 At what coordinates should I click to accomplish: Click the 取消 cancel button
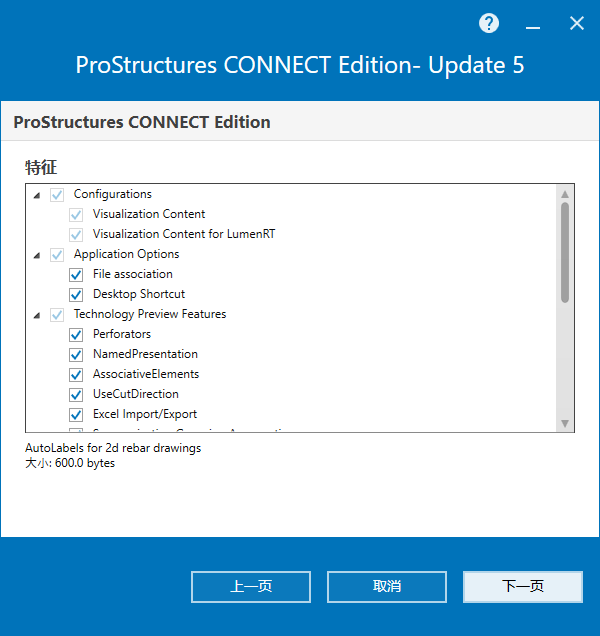pos(387,587)
